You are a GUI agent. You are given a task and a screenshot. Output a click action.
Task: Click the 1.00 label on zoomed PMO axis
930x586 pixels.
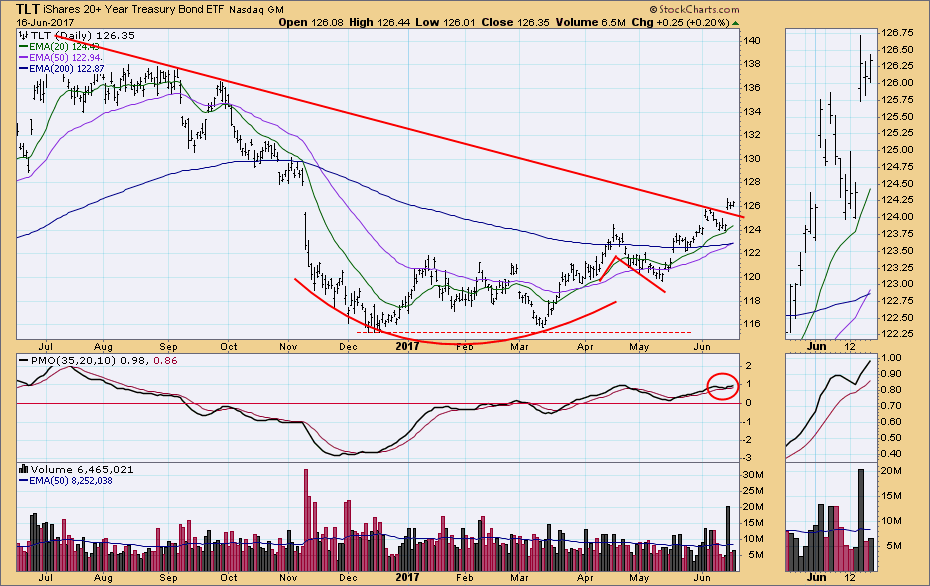[892, 358]
